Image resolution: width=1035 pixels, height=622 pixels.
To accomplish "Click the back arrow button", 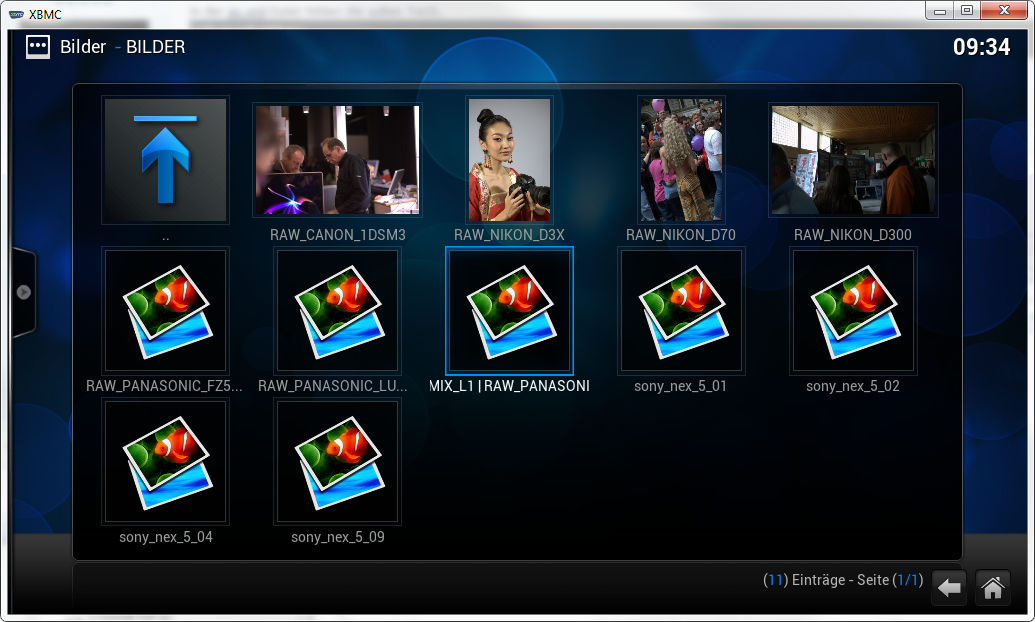I will point(949,587).
